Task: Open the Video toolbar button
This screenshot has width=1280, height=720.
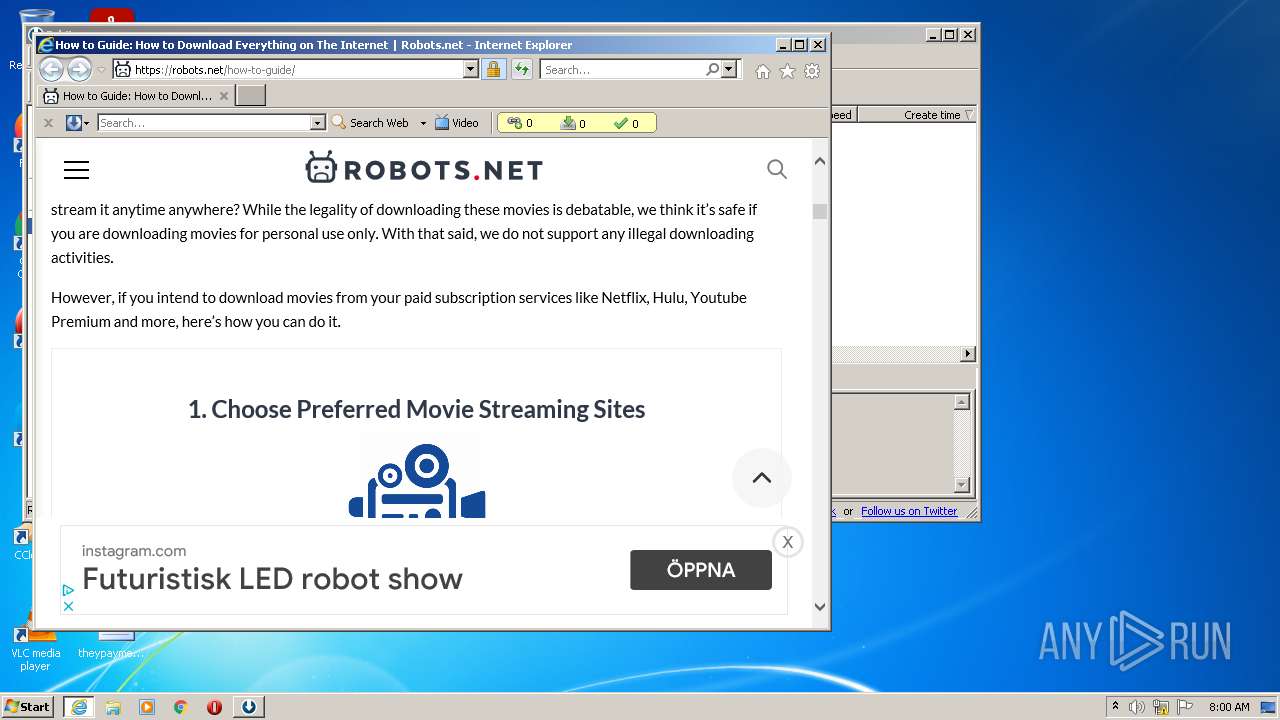Action: click(x=457, y=123)
